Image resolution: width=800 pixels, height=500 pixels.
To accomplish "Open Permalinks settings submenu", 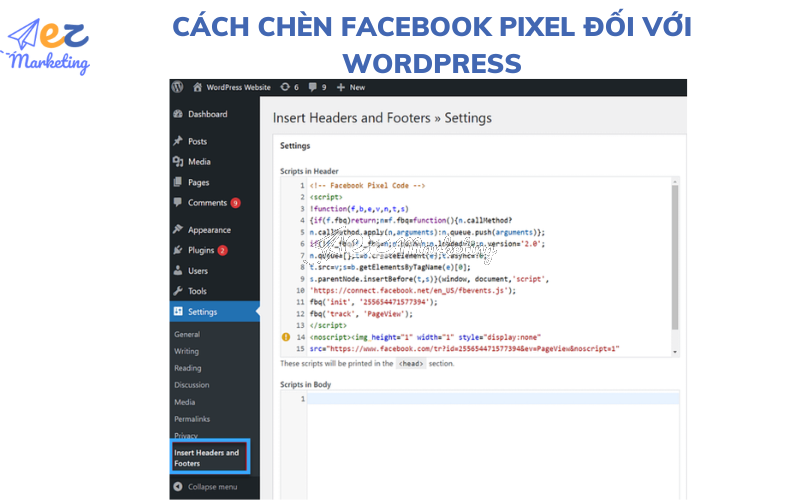I will 192,419.
